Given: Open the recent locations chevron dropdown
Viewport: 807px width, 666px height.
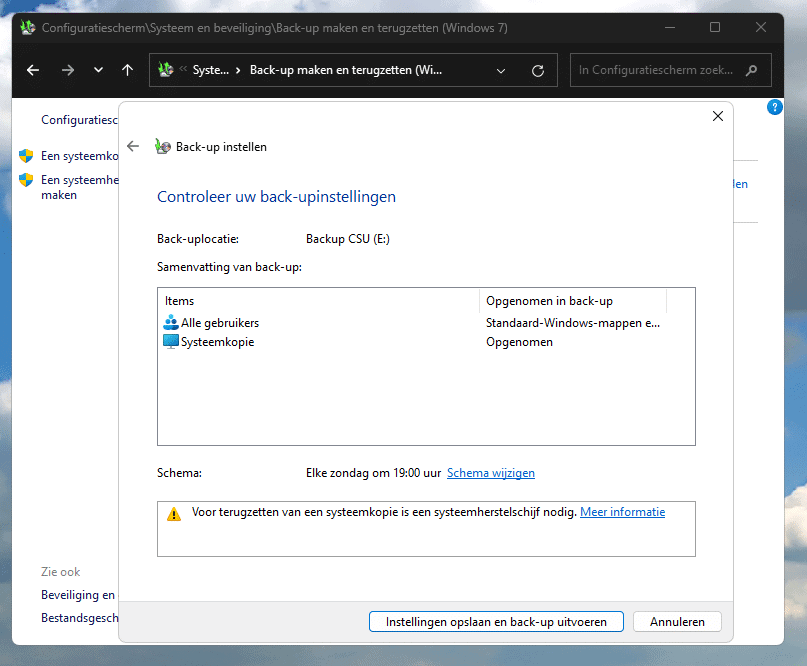Looking at the screenshot, I should (x=98, y=70).
